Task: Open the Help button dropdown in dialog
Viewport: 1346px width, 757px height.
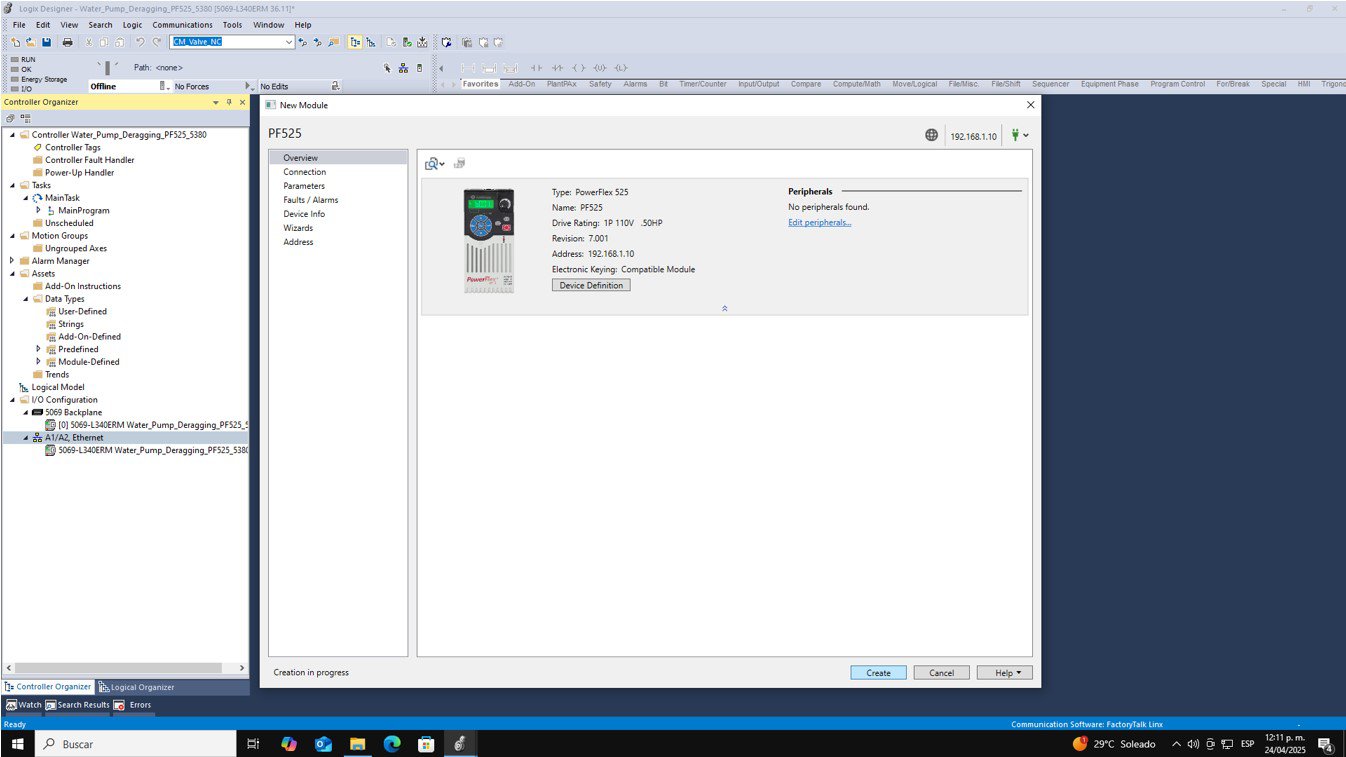Action: pyautogui.click(x=1004, y=673)
